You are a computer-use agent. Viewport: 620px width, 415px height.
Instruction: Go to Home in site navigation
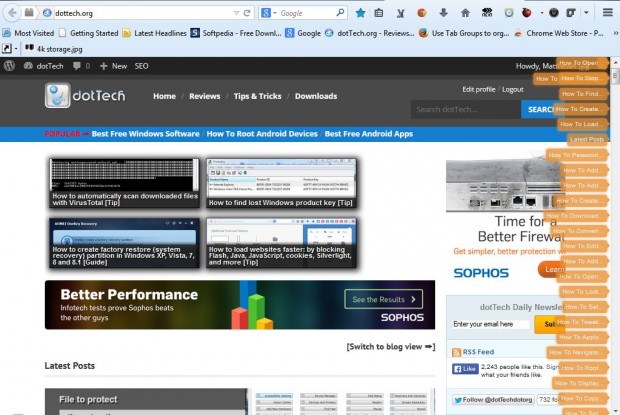tap(164, 96)
